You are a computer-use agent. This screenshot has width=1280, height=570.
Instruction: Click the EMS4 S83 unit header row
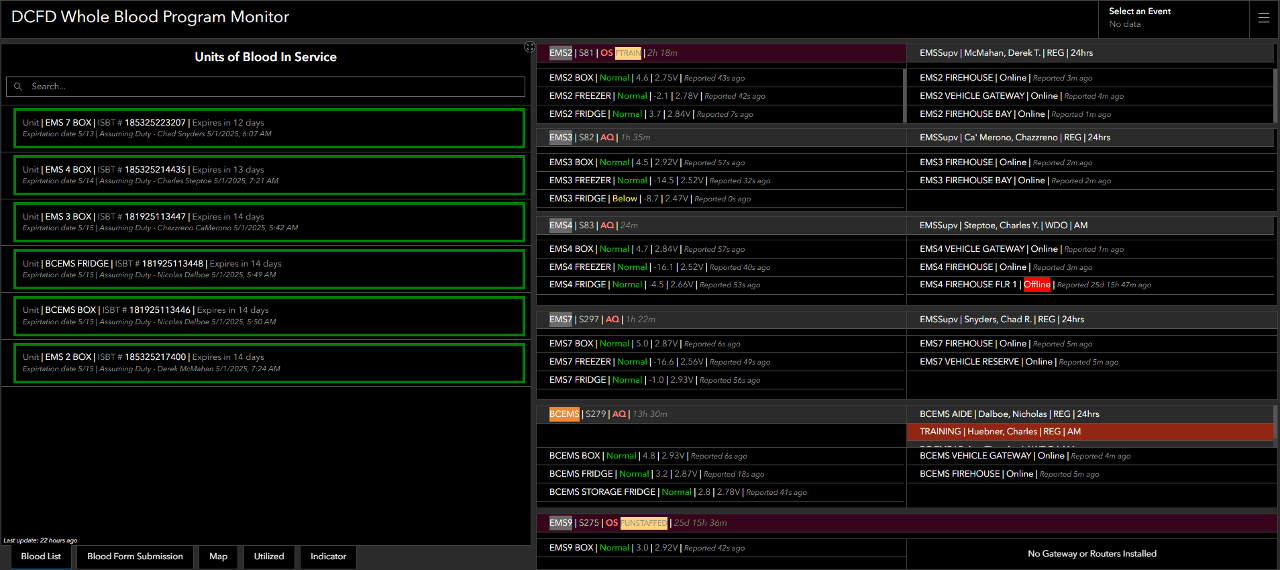tap(721, 225)
